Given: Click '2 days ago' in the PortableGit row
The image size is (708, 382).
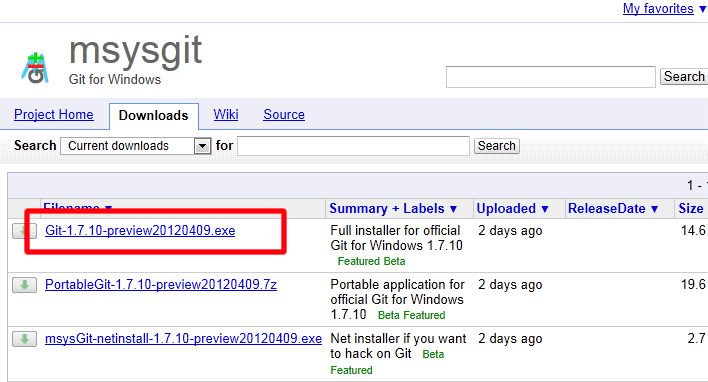Looking at the screenshot, I should [510, 285].
